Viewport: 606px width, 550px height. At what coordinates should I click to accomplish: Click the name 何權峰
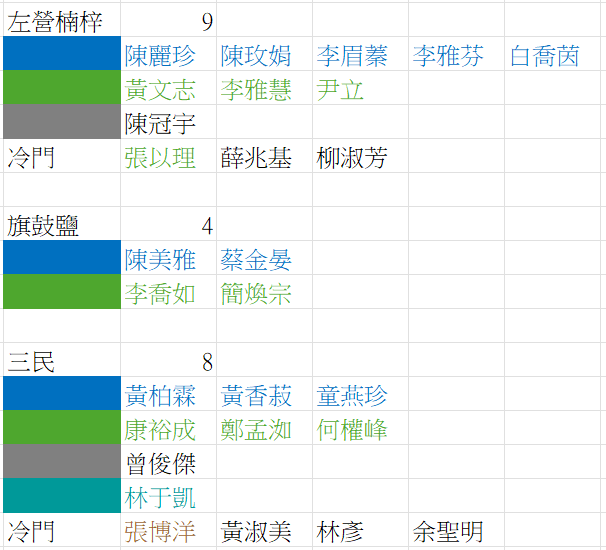coord(352,430)
